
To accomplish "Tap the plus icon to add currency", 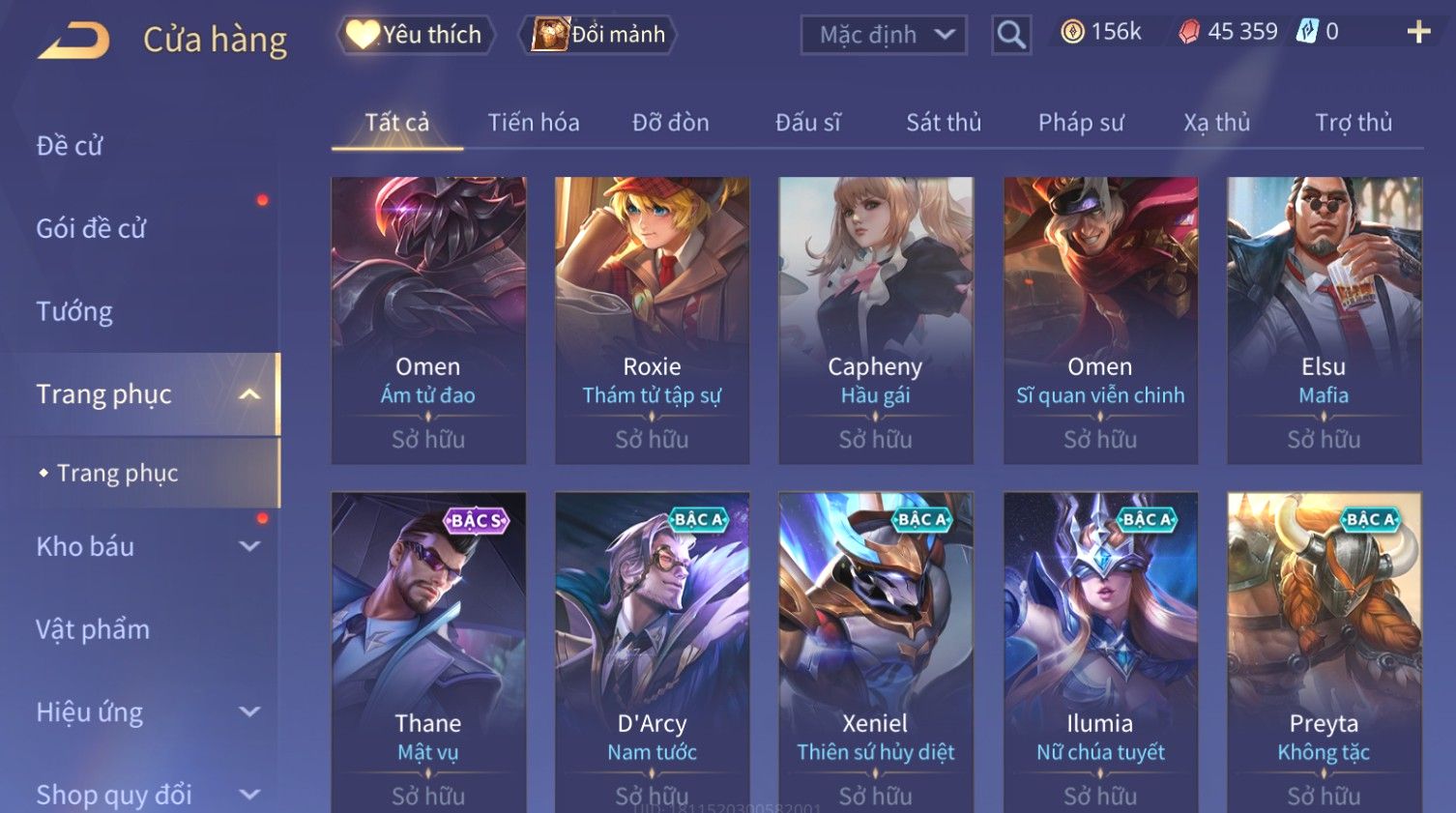I will [1418, 32].
